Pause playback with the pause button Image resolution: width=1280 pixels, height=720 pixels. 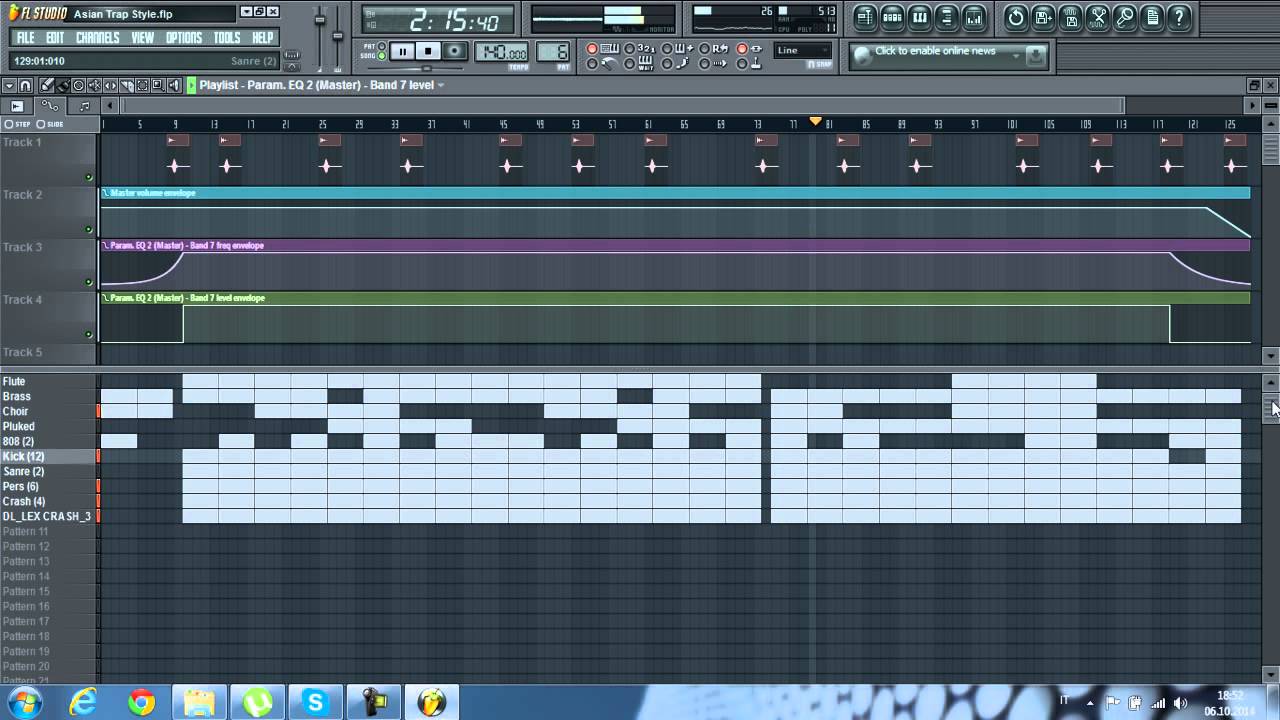403,51
